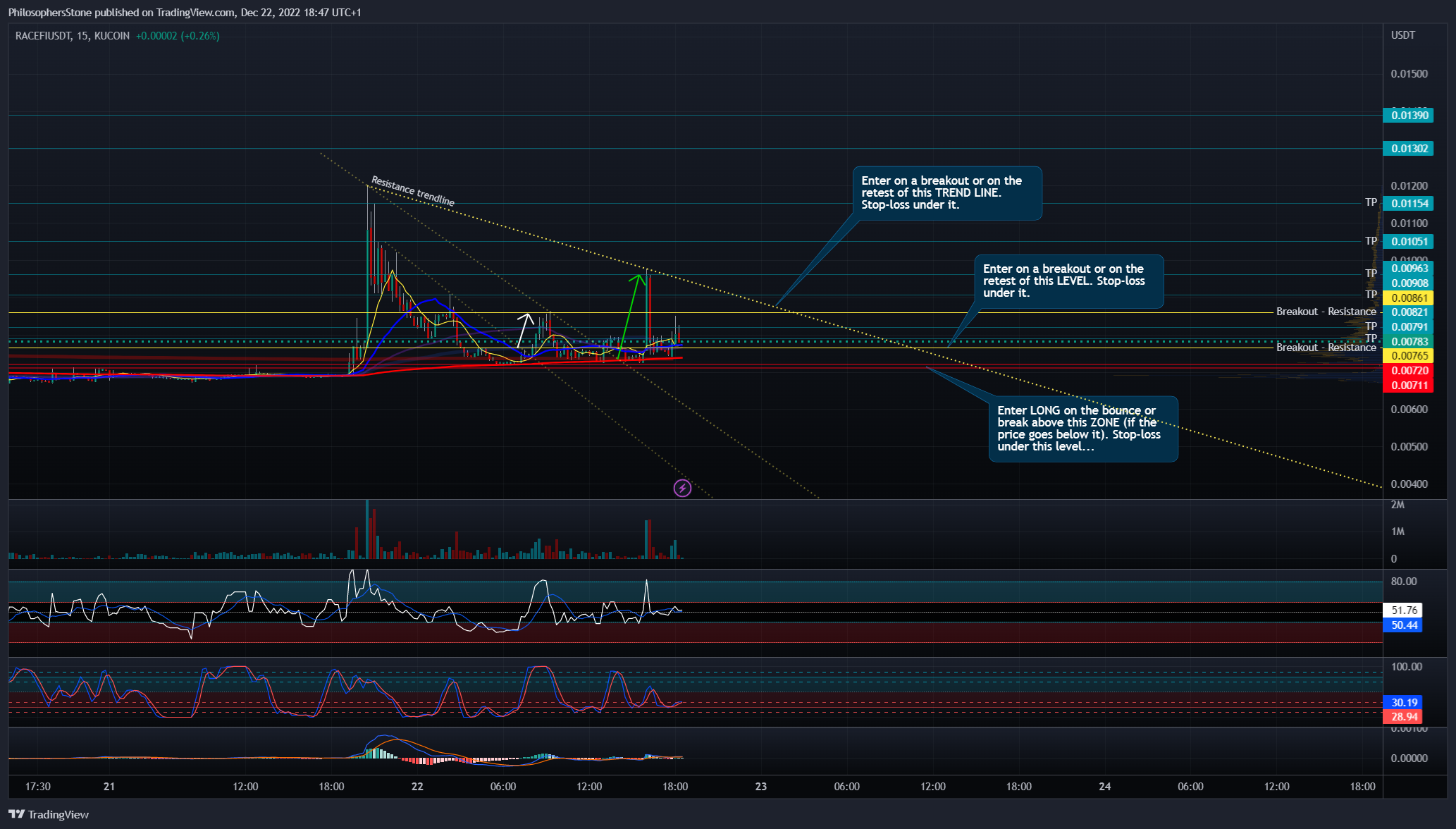Image resolution: width=1456 pixels, height=829 pixels.
Task: Click the date 21 on the time axis
Action: tap(109, 787)
